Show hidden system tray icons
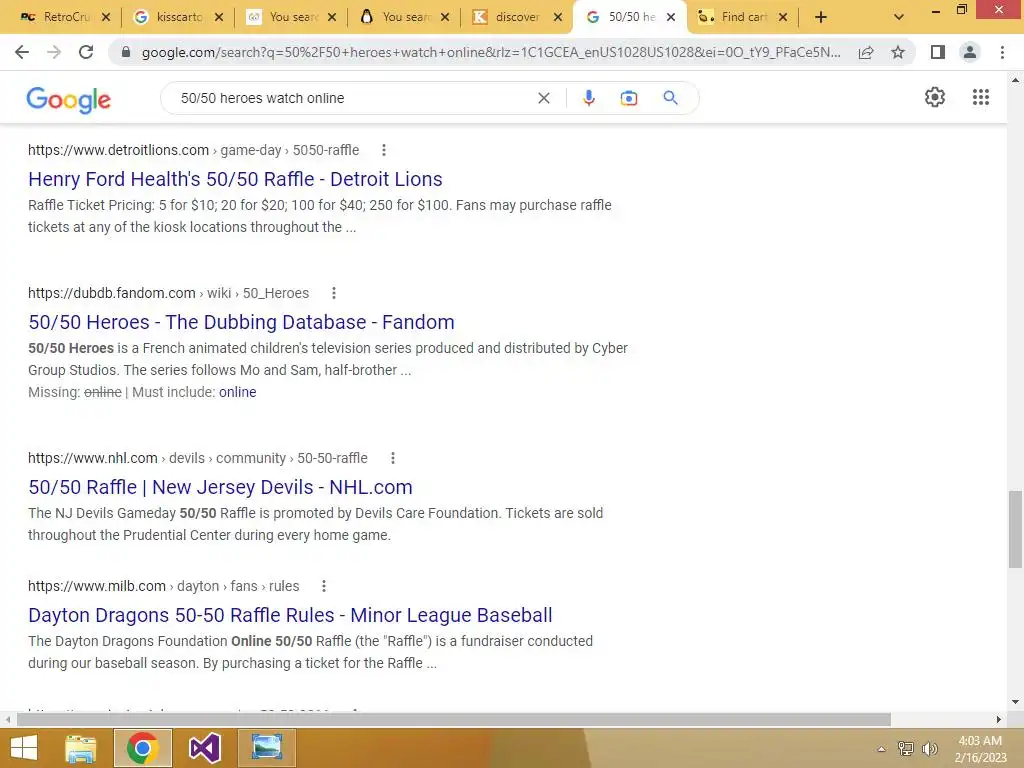 point(881,749)
